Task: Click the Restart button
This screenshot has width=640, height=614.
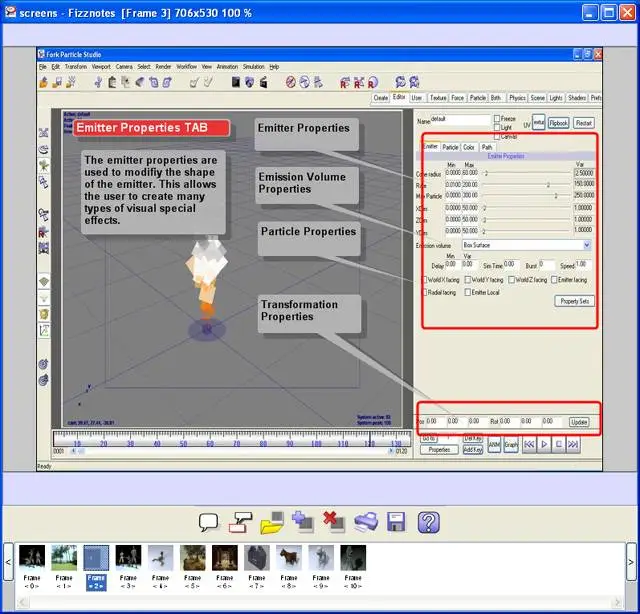Action: coord(584,123)
